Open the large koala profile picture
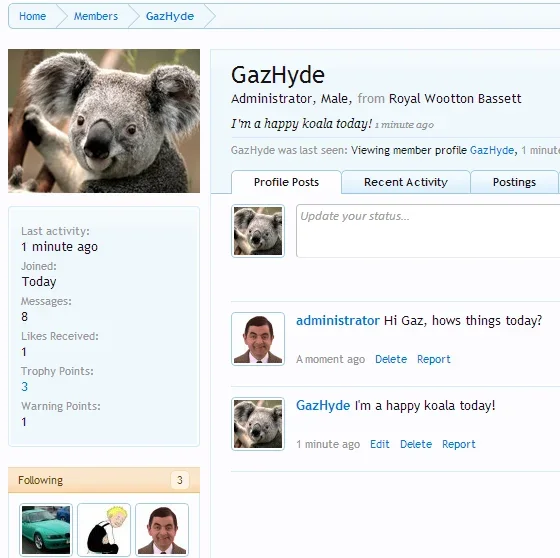The height and width of the screenshot is (558, 560). point(104,121)
